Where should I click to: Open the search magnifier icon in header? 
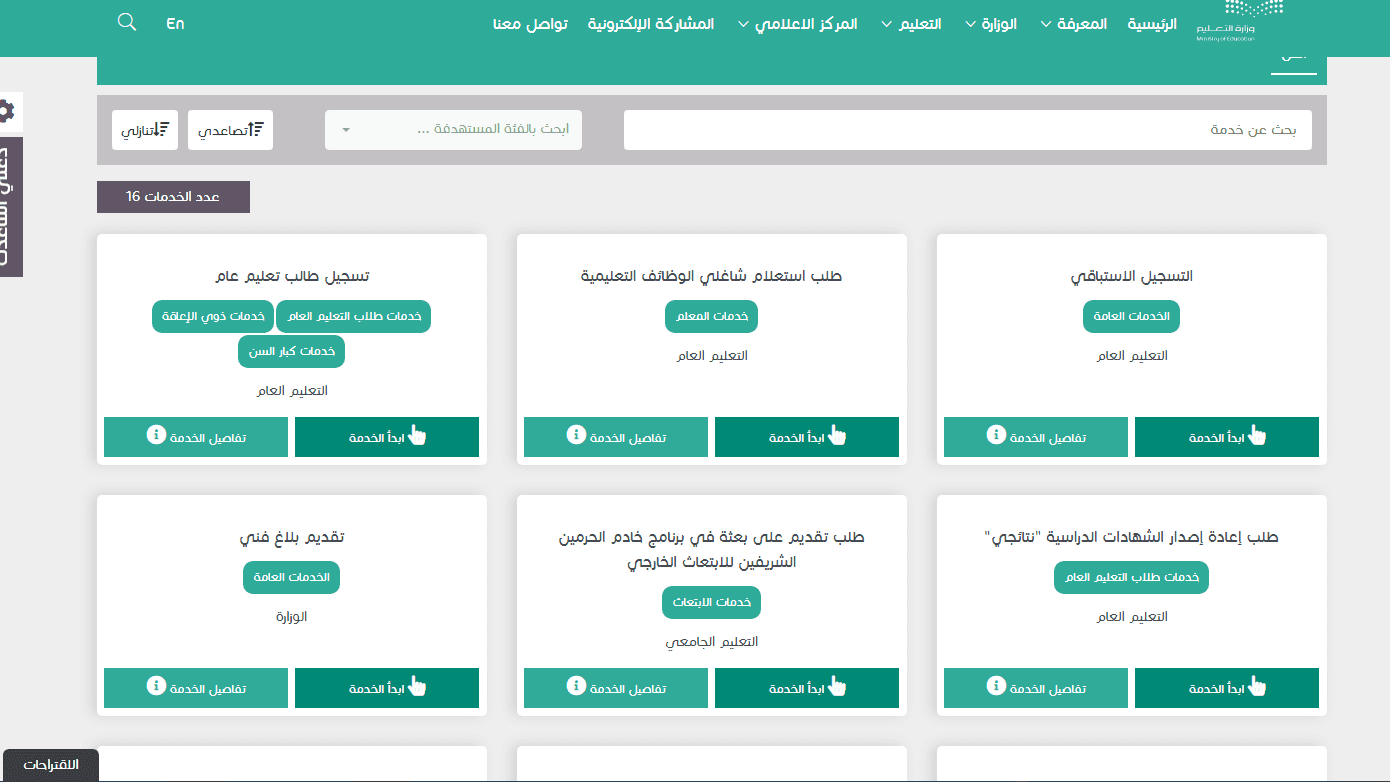127,22
